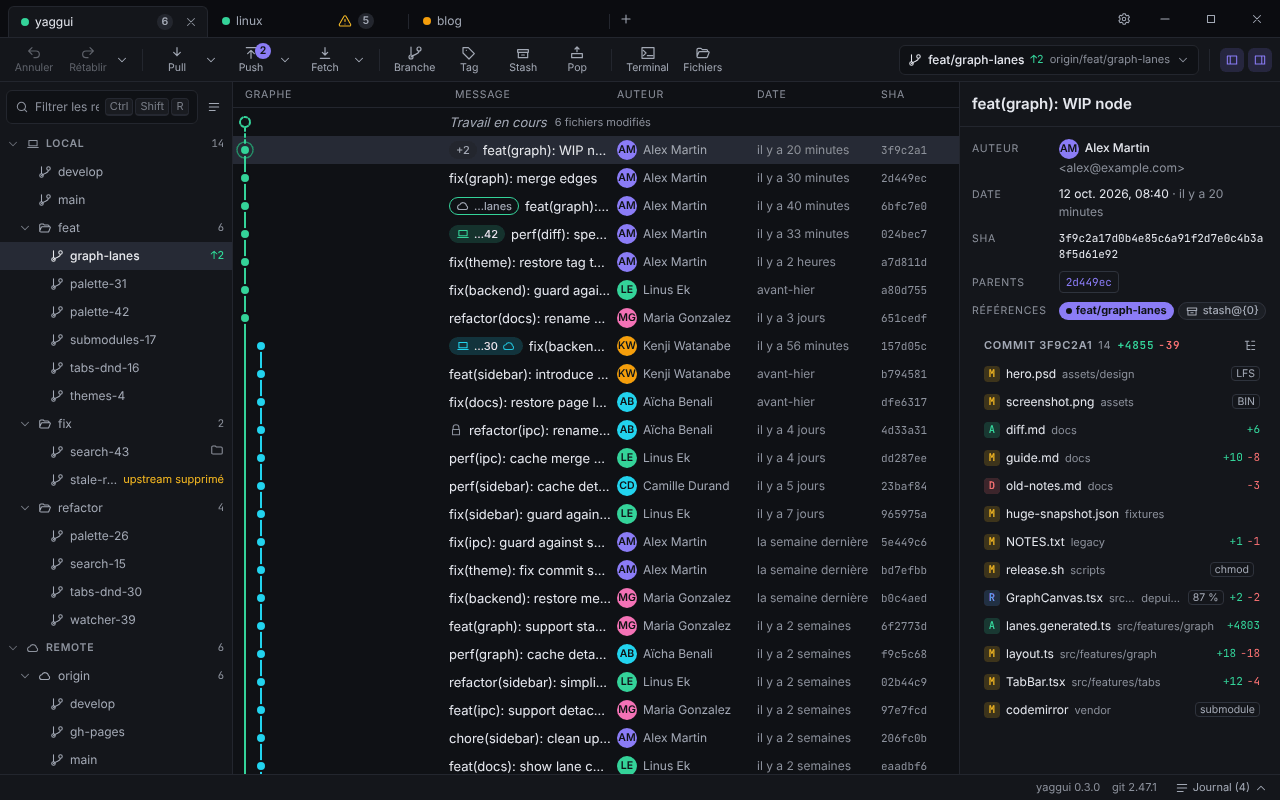Collapse the LOCAL branches section

coord(14,144)
